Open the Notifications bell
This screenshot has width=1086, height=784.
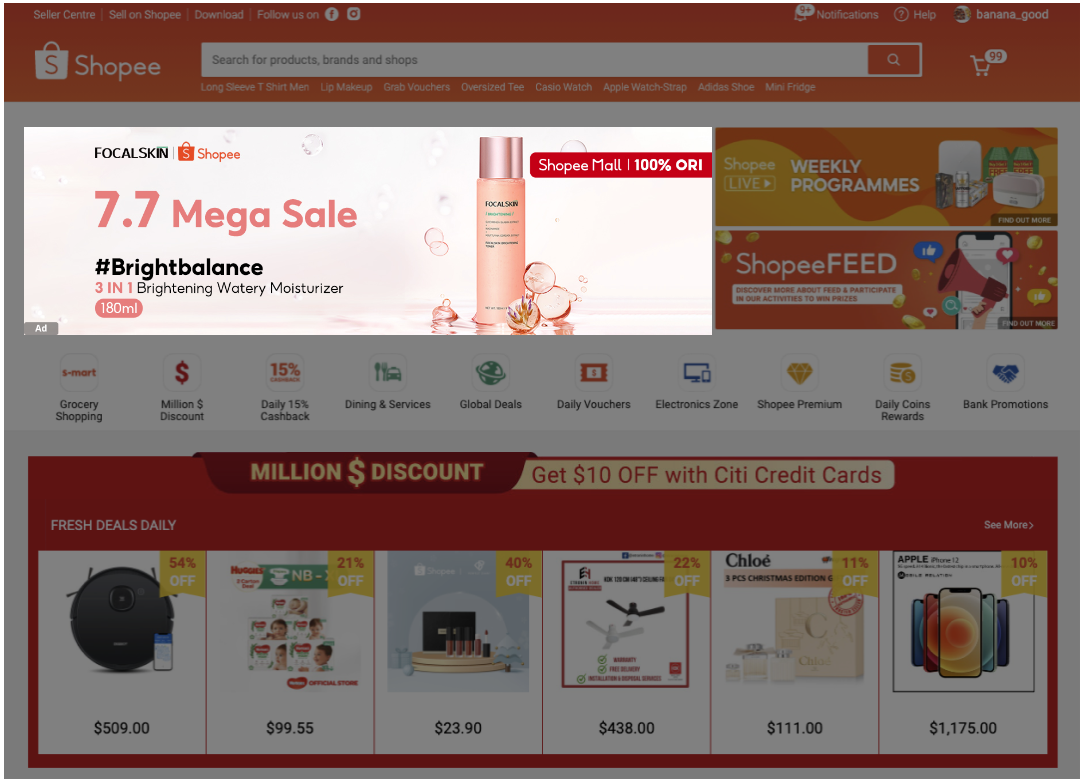click(x=802, y=14)
